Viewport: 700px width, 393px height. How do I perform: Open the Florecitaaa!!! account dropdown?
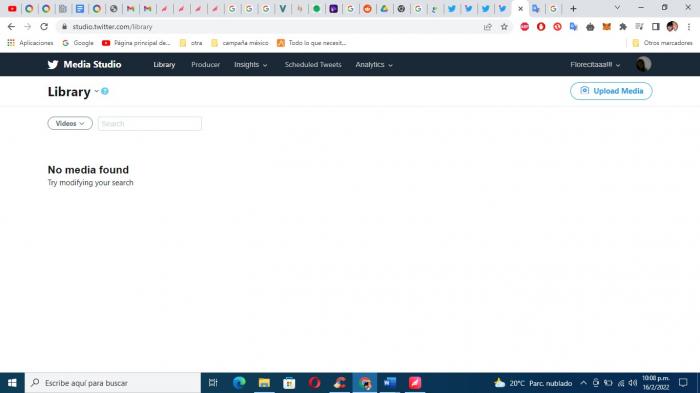tap(595, 65)
